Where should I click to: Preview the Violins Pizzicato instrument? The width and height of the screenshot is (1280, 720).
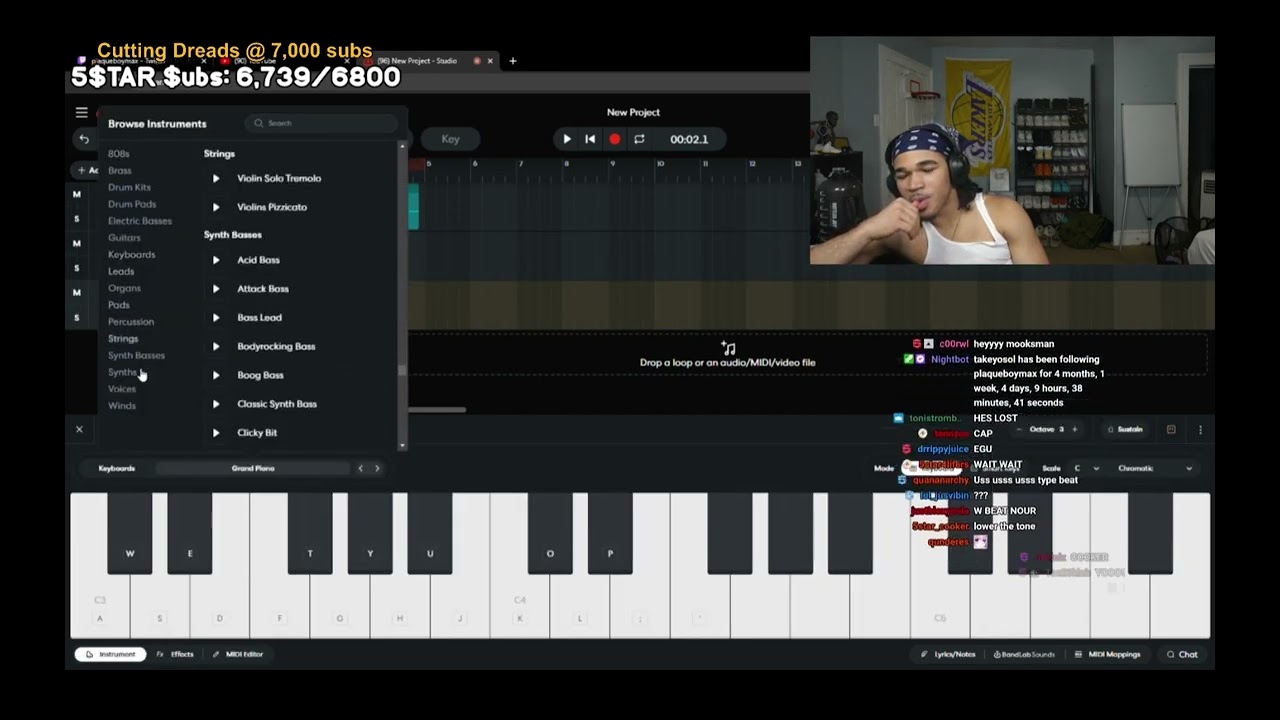(x=216, y=207)
